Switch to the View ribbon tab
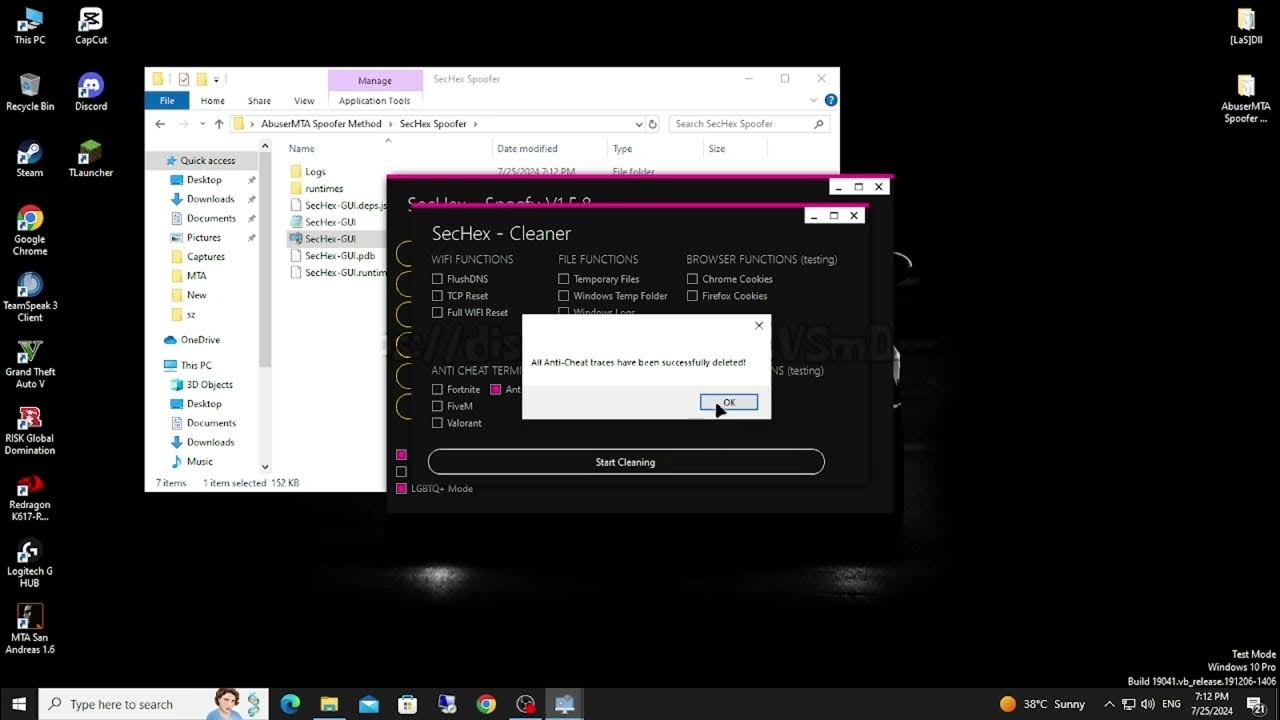1280x720 pixels. click(x=304, y=101)
